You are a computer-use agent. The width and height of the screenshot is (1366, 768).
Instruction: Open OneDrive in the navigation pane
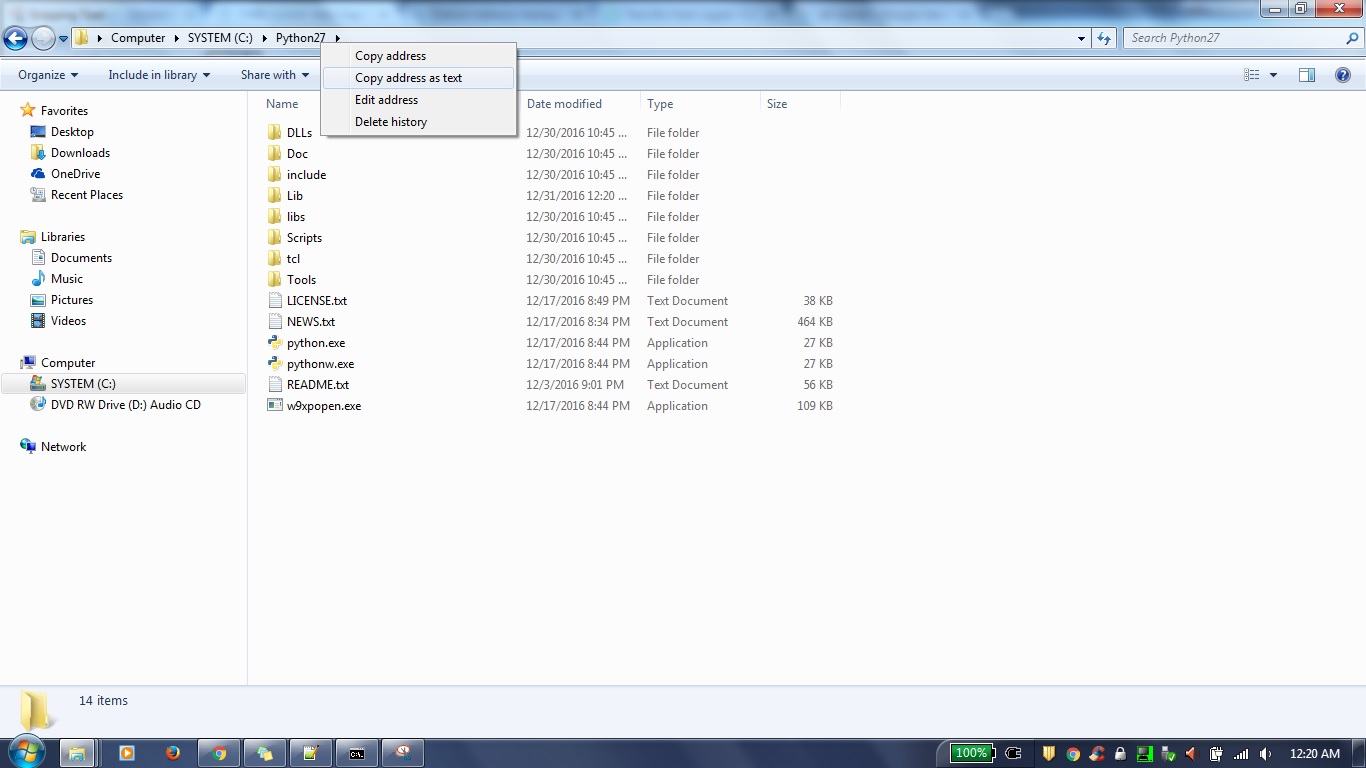[x=75, y=174]
